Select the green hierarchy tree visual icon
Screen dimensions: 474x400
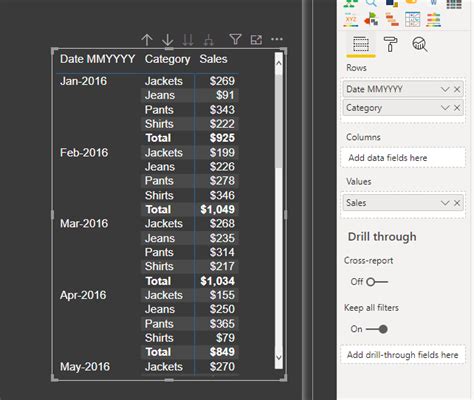pyautogui.click(x=351, y=3)
